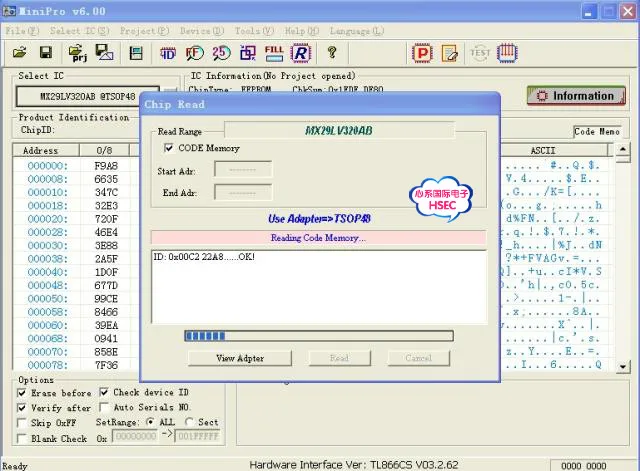Open the Help menu

point(302,31)
